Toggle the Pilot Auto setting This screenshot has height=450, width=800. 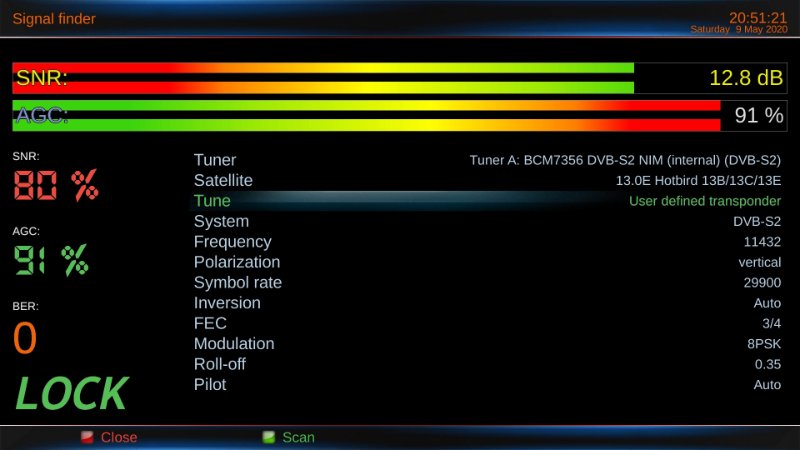point(767,385)
